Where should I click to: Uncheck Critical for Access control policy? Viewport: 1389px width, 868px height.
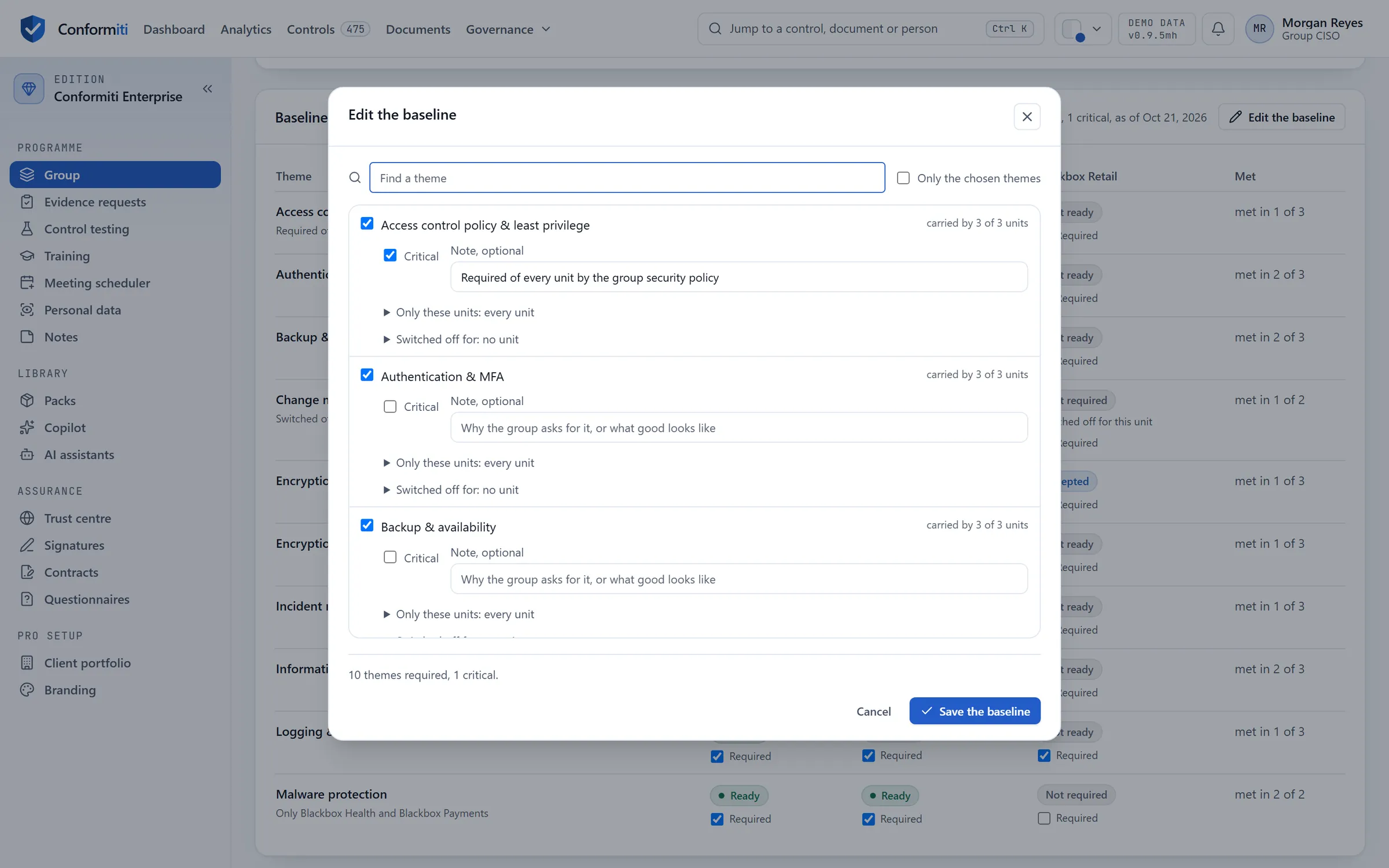[390, 255]
